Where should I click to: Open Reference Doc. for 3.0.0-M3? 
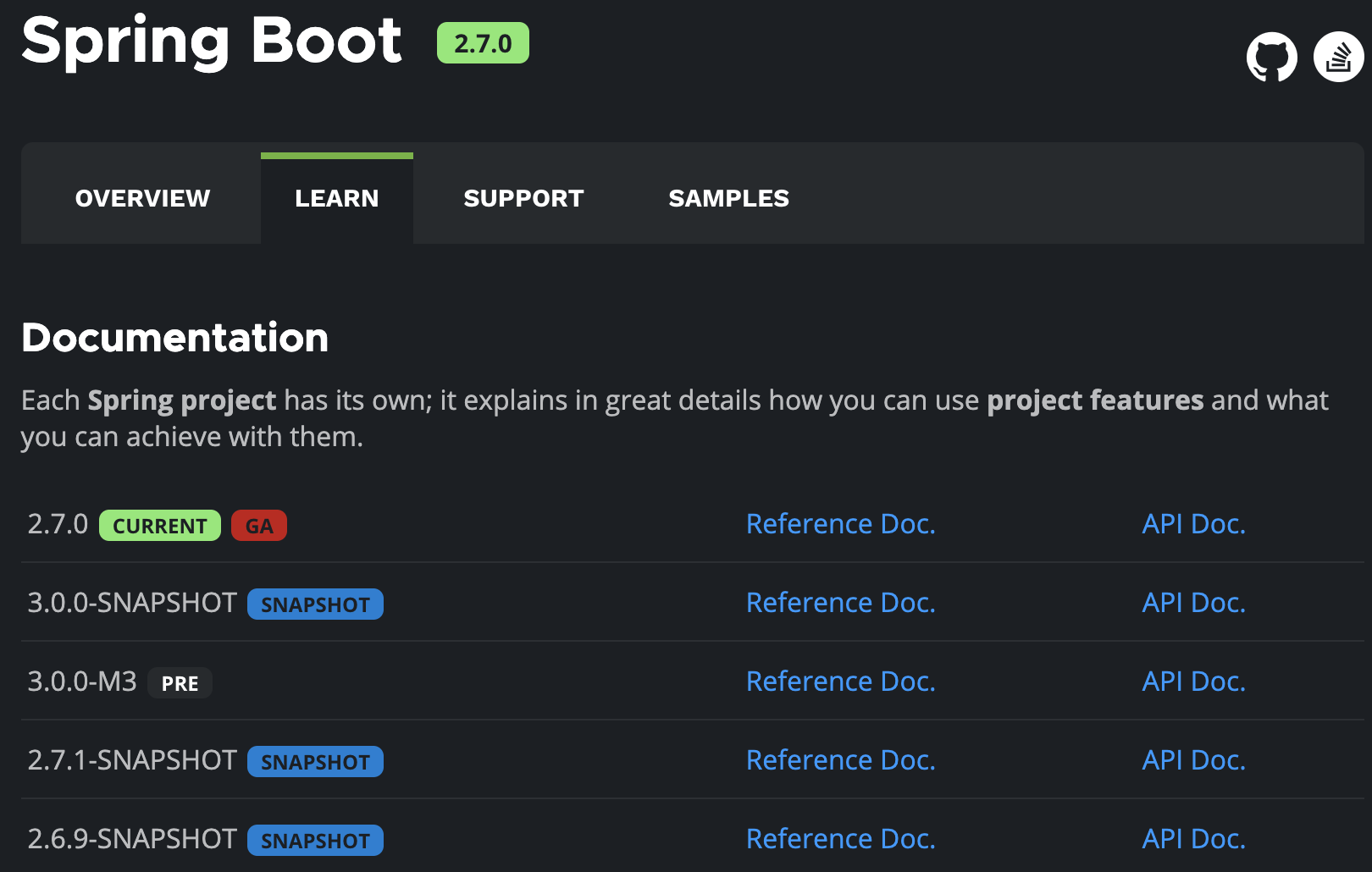pyautogui.click(x=841, y=682)
